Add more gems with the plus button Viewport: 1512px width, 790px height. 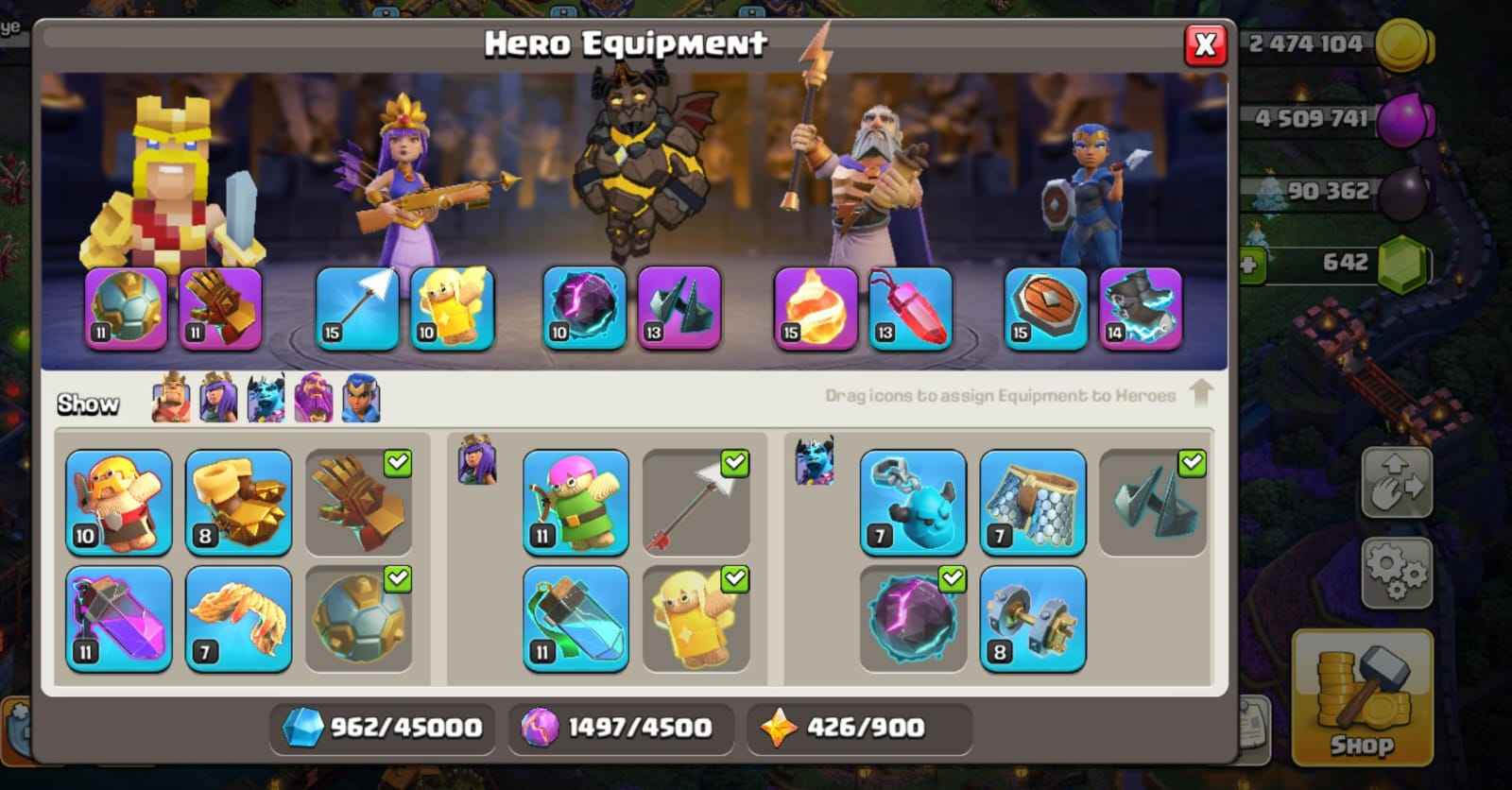click(1249, 265)
